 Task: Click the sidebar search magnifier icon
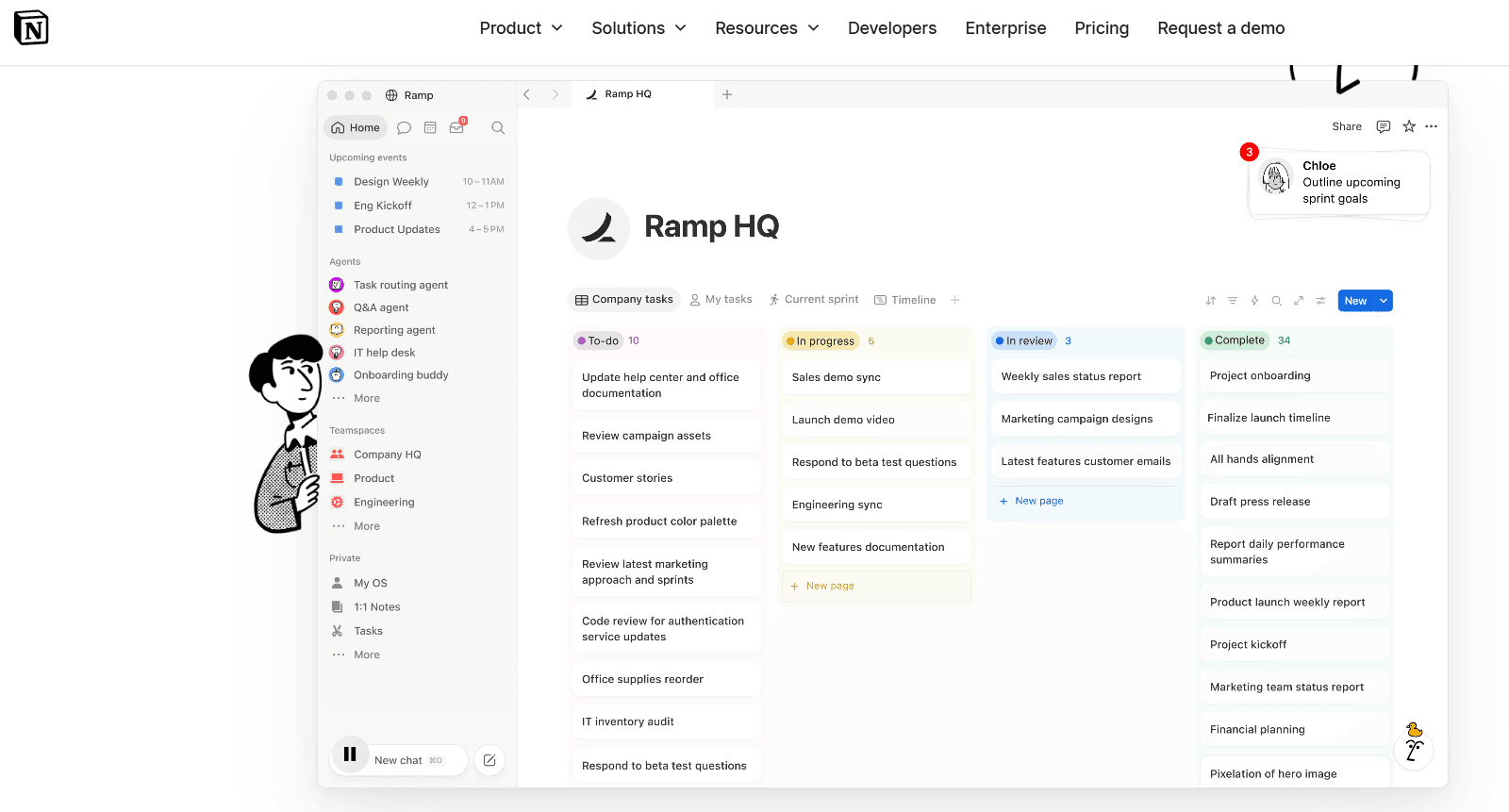click(x=498, y=128)
